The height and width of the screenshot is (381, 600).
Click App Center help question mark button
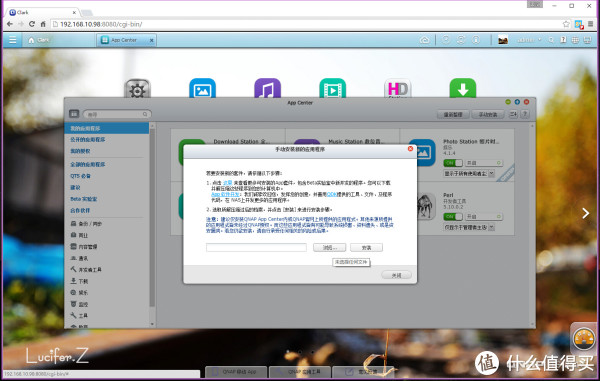(525, 114)
